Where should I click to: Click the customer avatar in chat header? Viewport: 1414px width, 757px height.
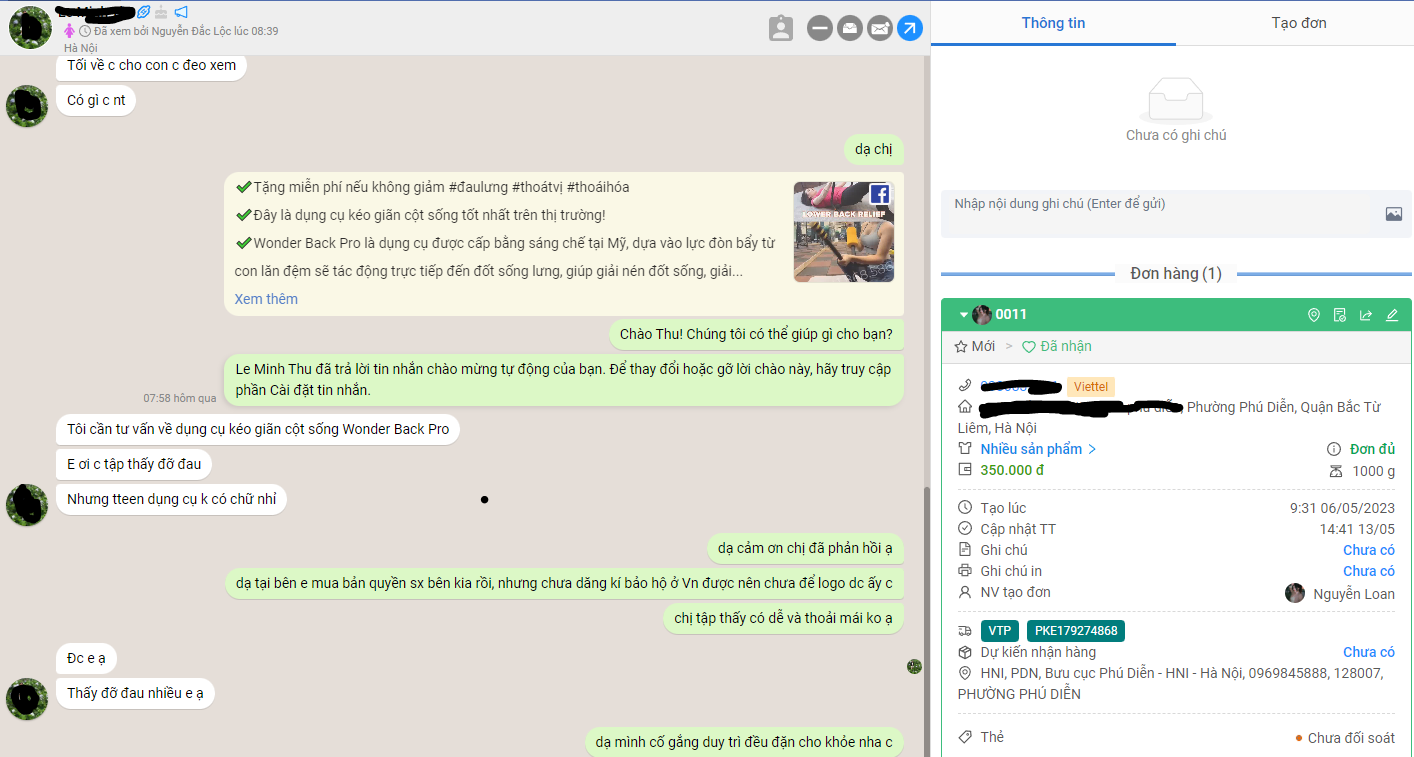click(x=30, y=27)
